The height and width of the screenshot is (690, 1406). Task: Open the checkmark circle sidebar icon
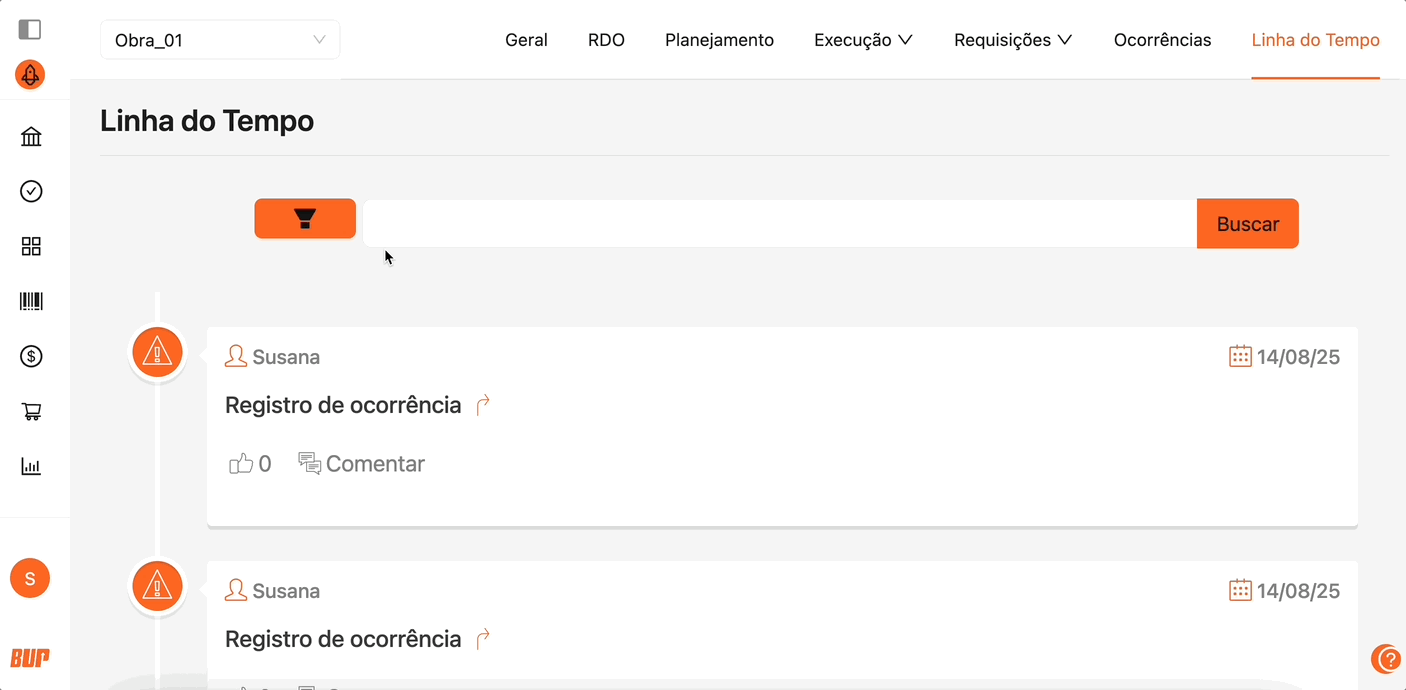[x=31, y=191]
